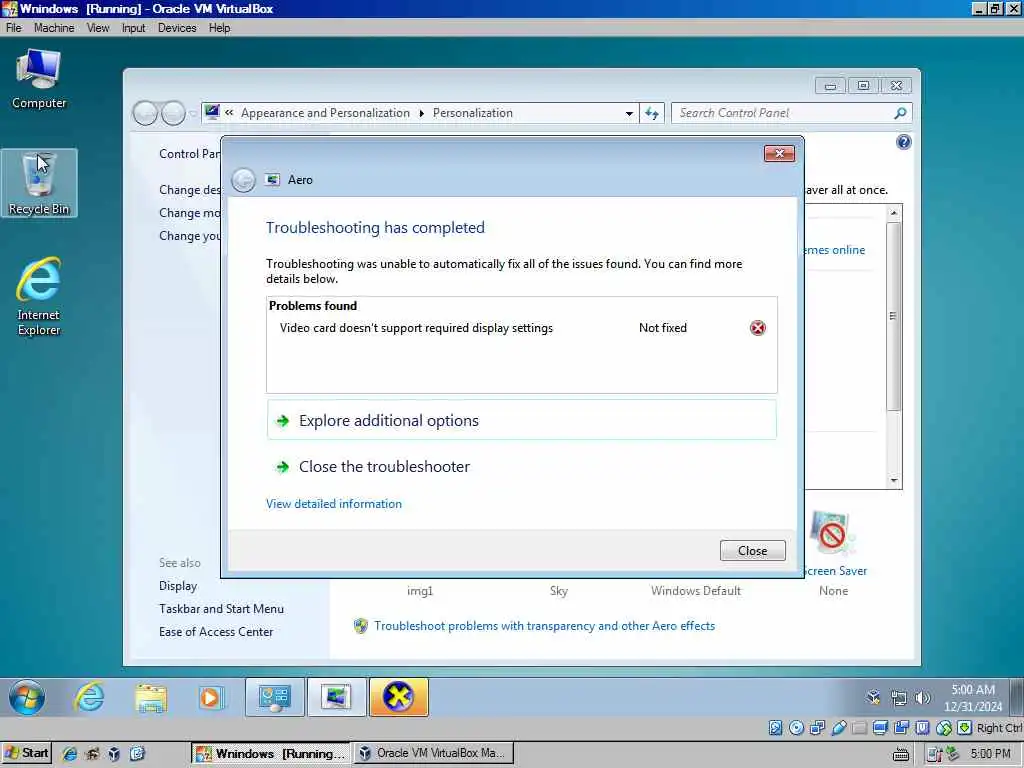1024x768 pixels.
Task: Open Taskbar and Start Menu link
Action: (x=221, y=609)
